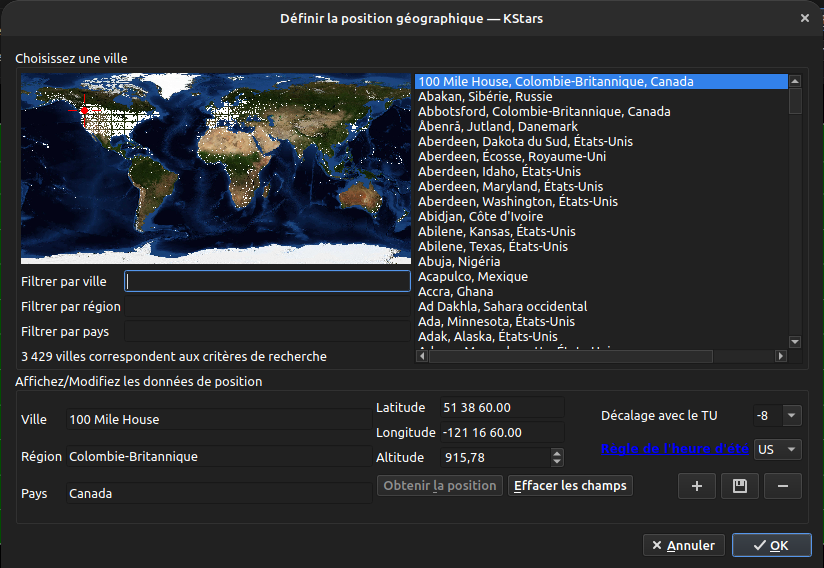The image size is (824, 568).
Task: Click the city list scroll-up arrow
Action: tap(795, 82)
